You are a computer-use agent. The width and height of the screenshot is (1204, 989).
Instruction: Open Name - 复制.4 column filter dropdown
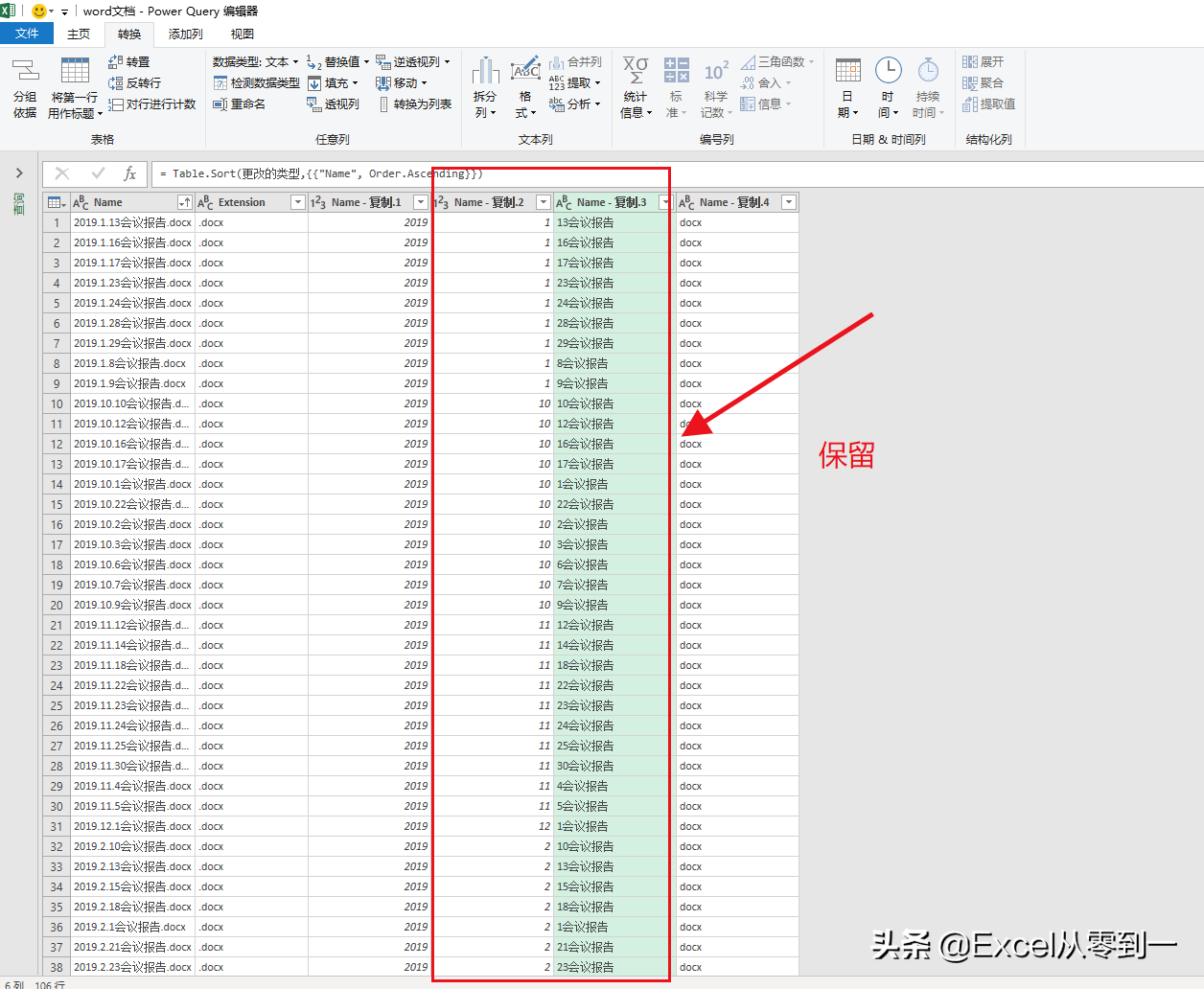789,202
